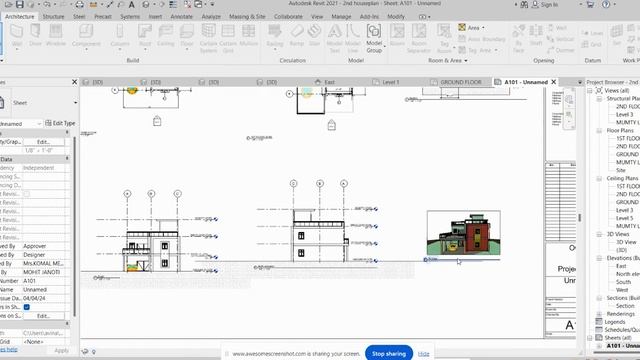The height and width of the screenshot is (360, 640).
Task: Collapse the Floor Plans tree node
Action: tap(599, 131)
